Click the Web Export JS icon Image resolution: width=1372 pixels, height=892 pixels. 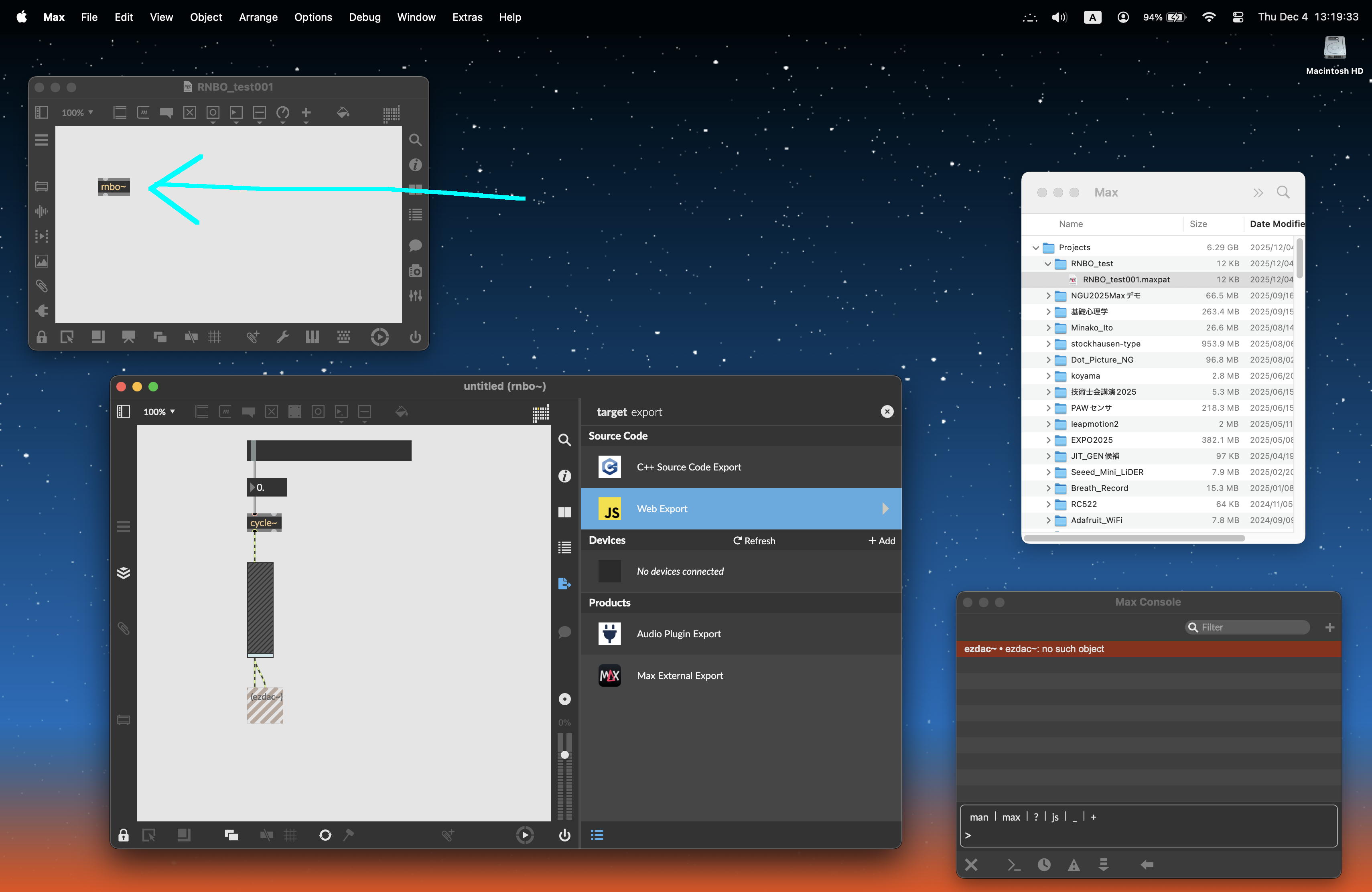[x=610, y=509]
